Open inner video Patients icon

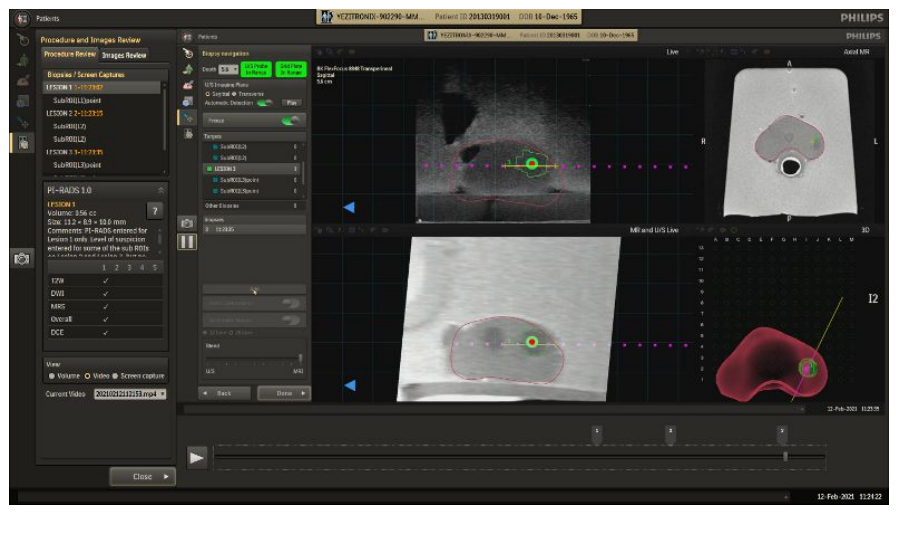click(x=187, y=37)
